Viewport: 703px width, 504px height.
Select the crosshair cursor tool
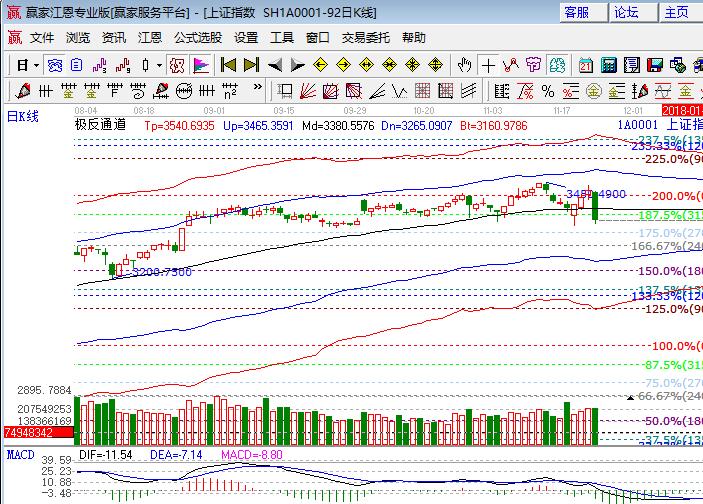point(488,65)
